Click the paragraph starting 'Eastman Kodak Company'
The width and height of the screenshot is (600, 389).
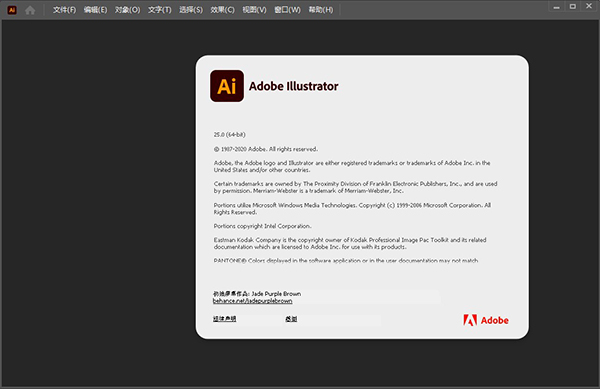click(350, 243)
